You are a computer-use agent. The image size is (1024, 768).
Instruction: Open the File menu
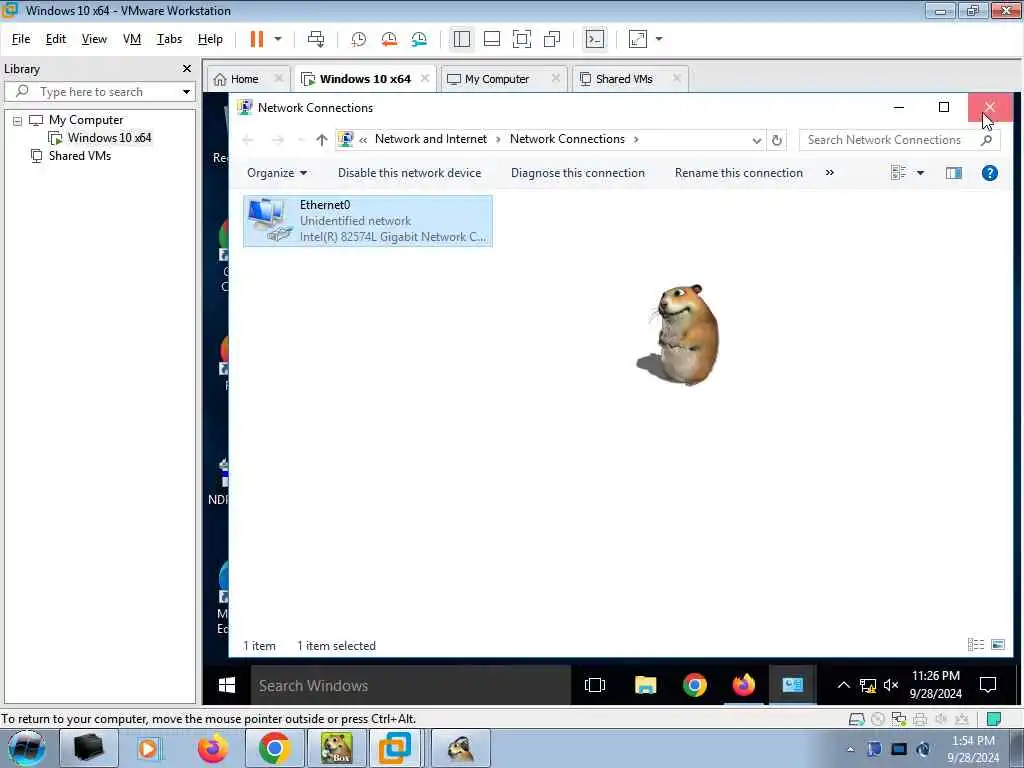pos(21,39)
